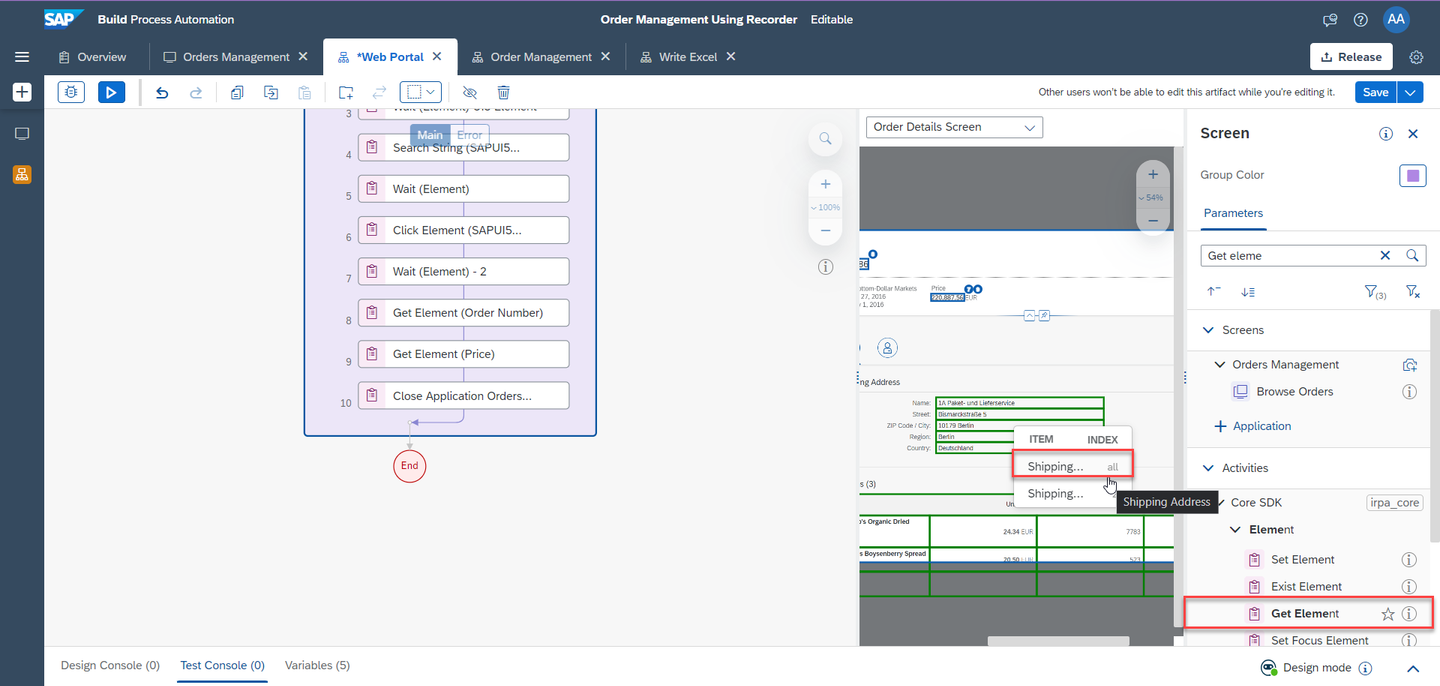
Task: Open the Save dropdown arrow
Action: (1410, 92)
